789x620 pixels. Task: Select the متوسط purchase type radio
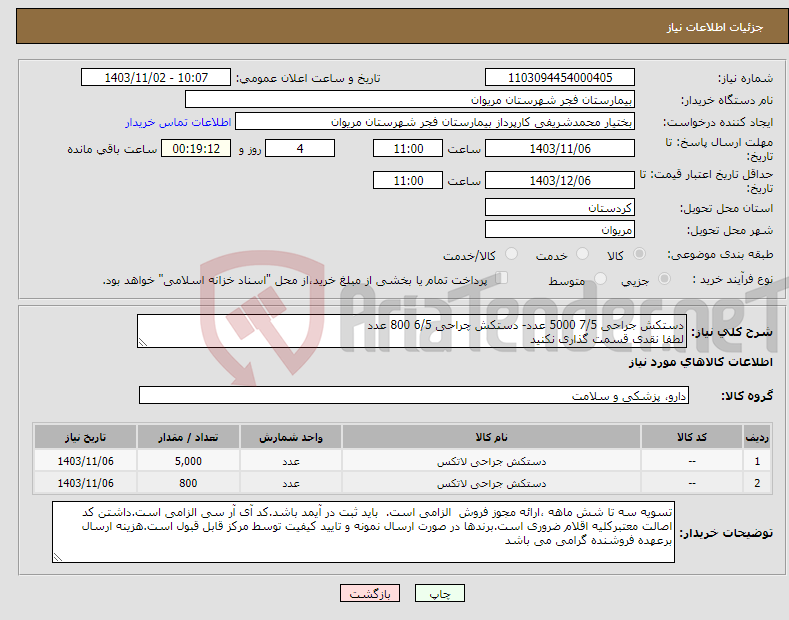click(x=600, y=279)
